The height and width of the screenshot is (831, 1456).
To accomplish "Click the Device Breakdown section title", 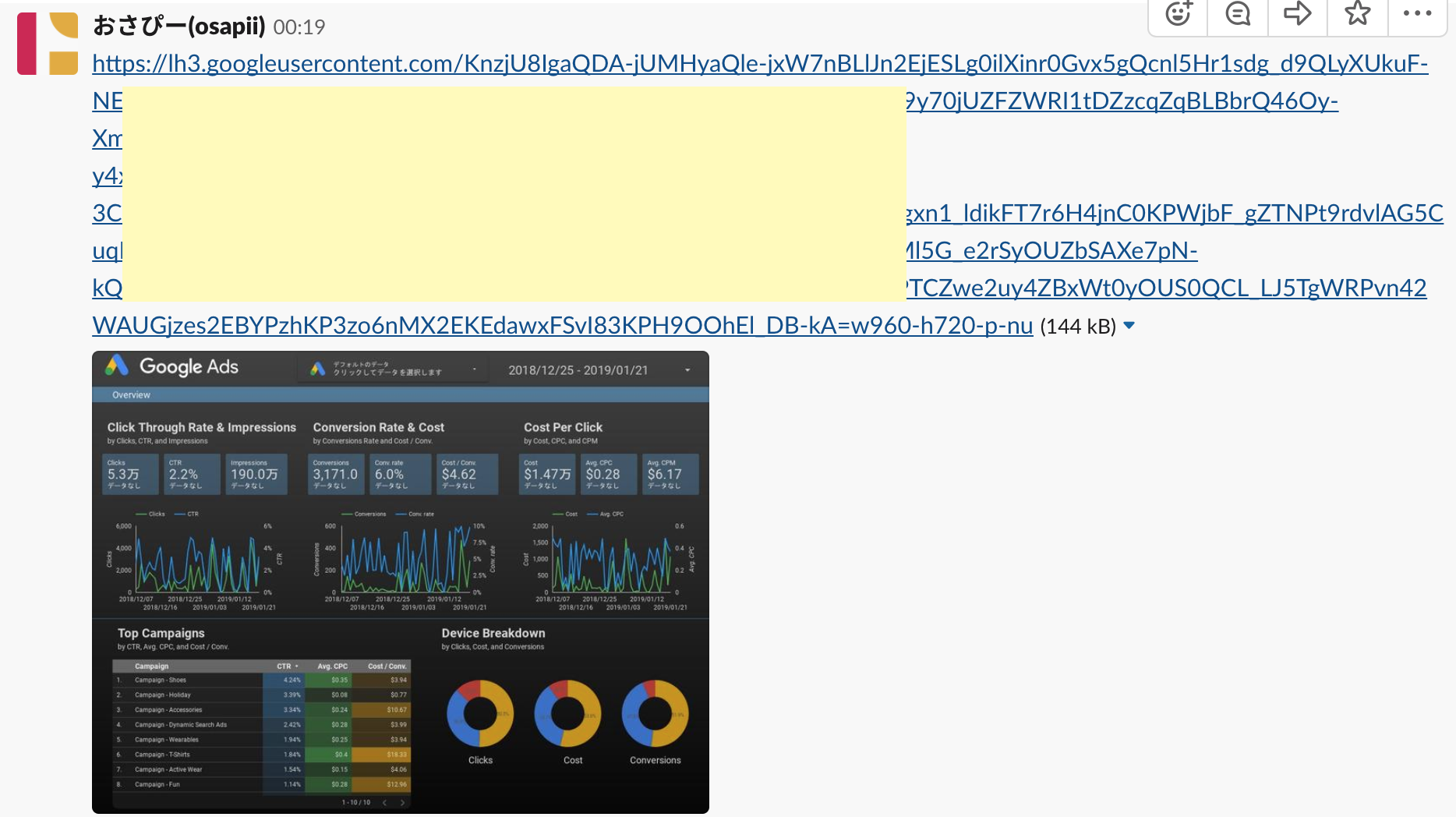I will [493, 633].
